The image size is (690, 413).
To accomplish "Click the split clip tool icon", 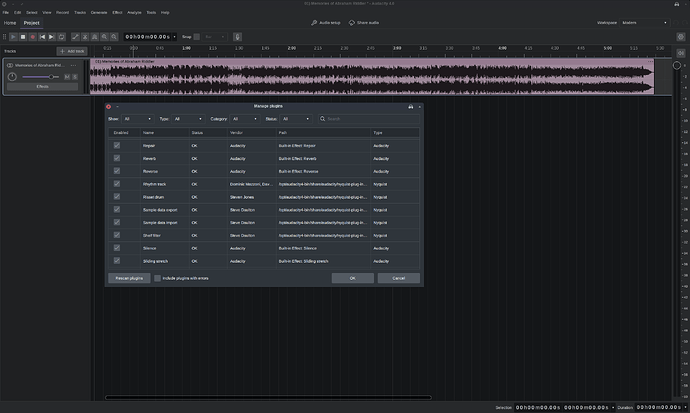I will click(85, 37).
